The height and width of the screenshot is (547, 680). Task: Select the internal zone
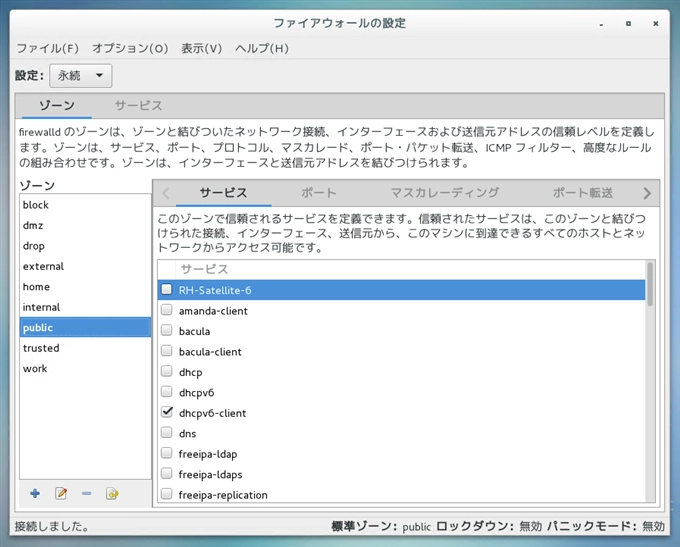[85, 307]
